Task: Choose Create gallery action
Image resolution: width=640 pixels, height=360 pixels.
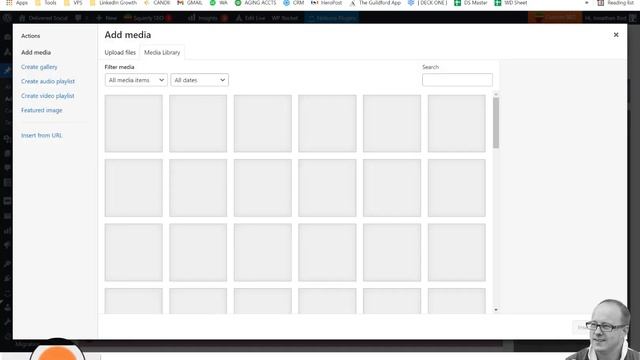Action: [x=39, y=67]
